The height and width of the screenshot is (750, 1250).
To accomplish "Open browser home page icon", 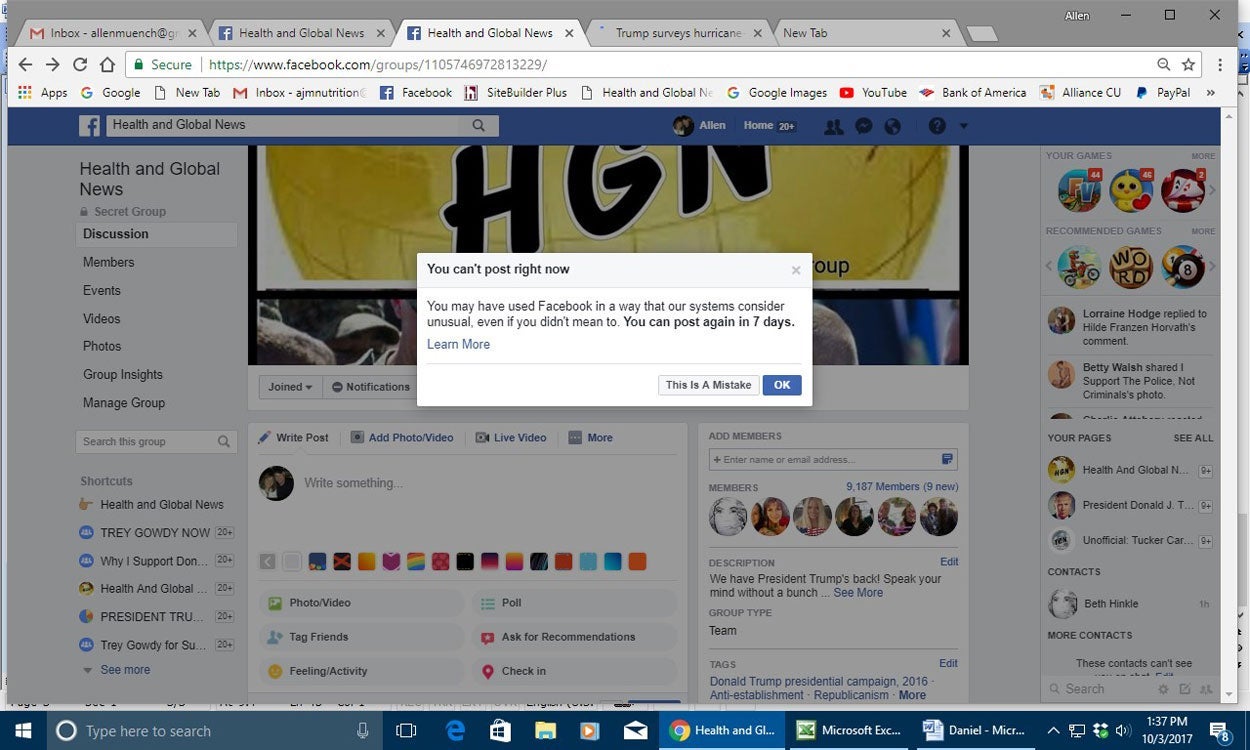I will pos(107,64).
